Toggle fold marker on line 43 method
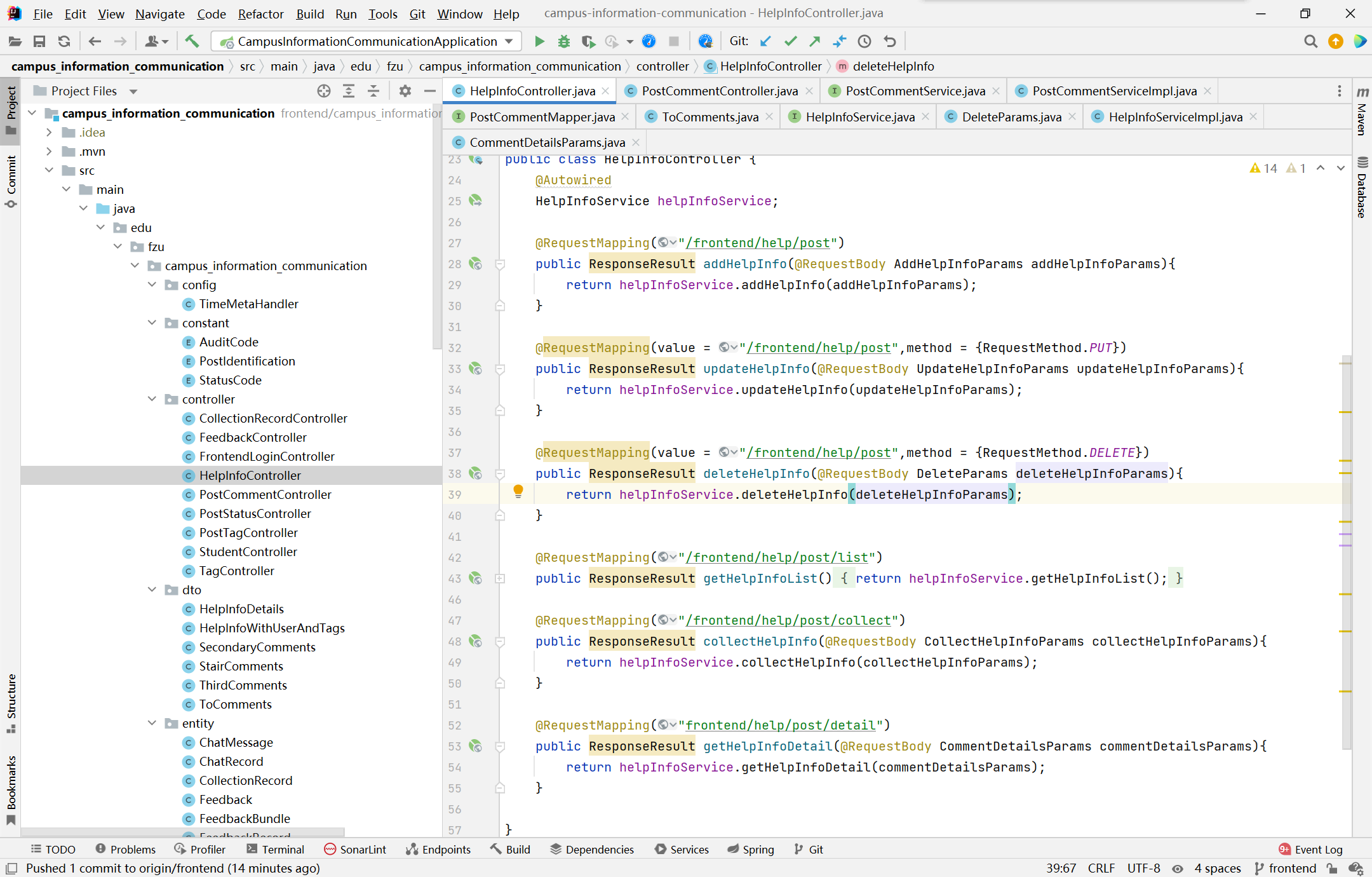This screenshot has height=877, width=1372. pos(500,578)
